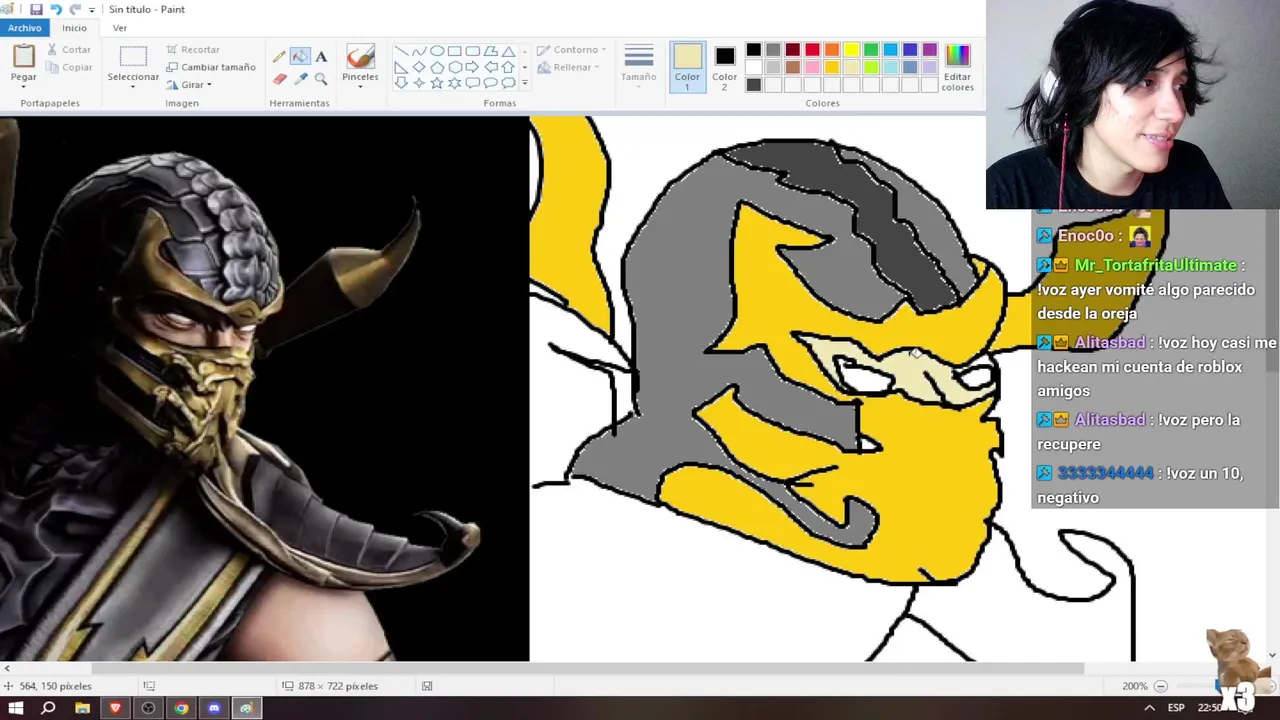
Task: Click the Redo arrow in title bar
Action: tap(75, 9)
